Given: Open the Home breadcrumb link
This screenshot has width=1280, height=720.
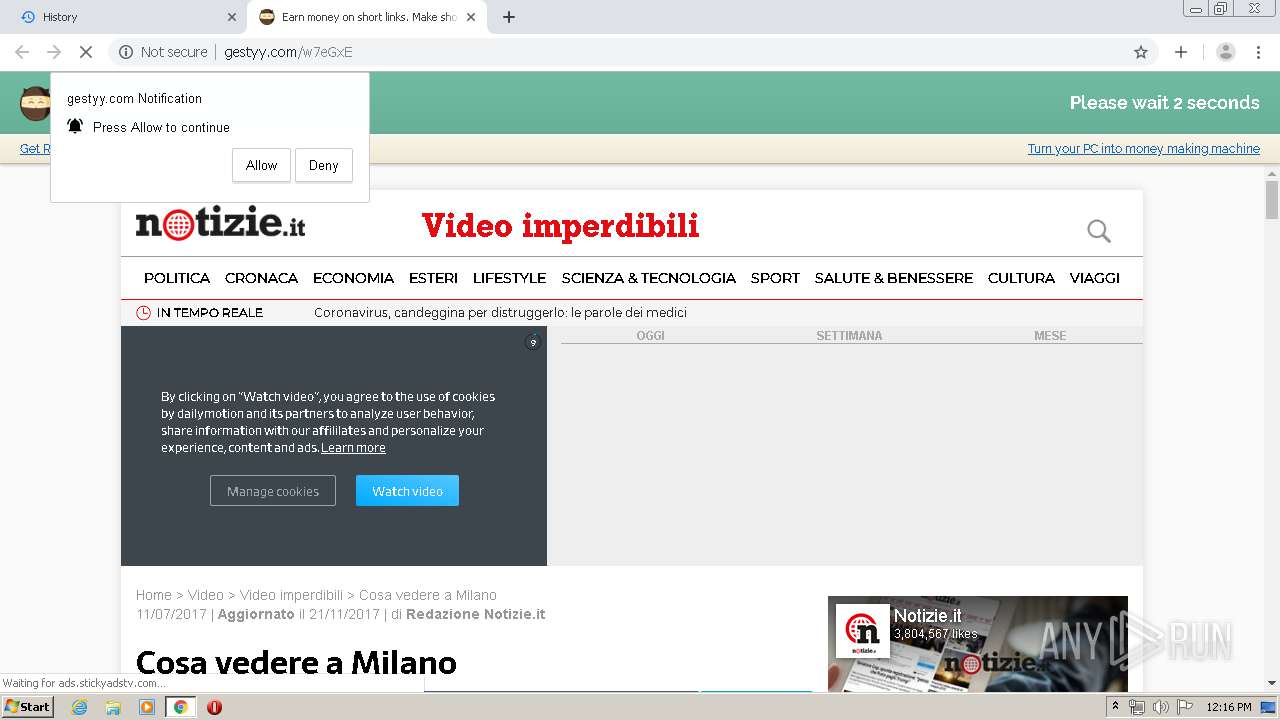Looking at the screenshot, I should click(154, 595).
